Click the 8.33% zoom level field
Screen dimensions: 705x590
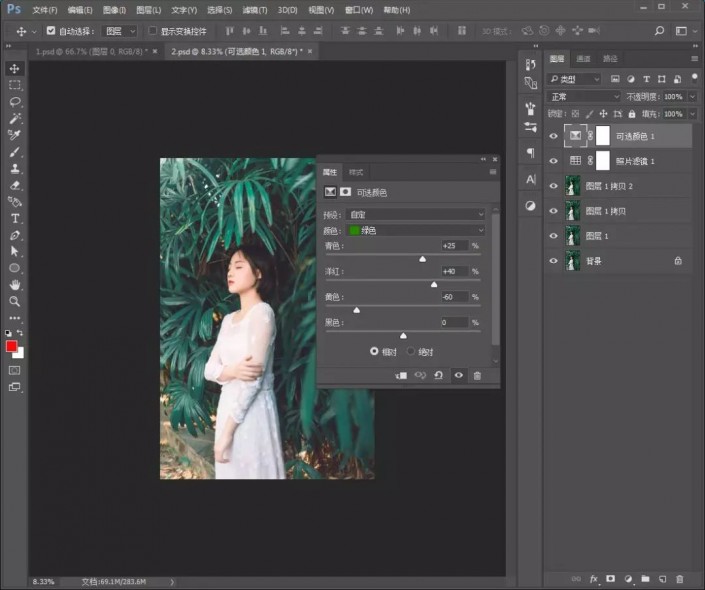44,581
